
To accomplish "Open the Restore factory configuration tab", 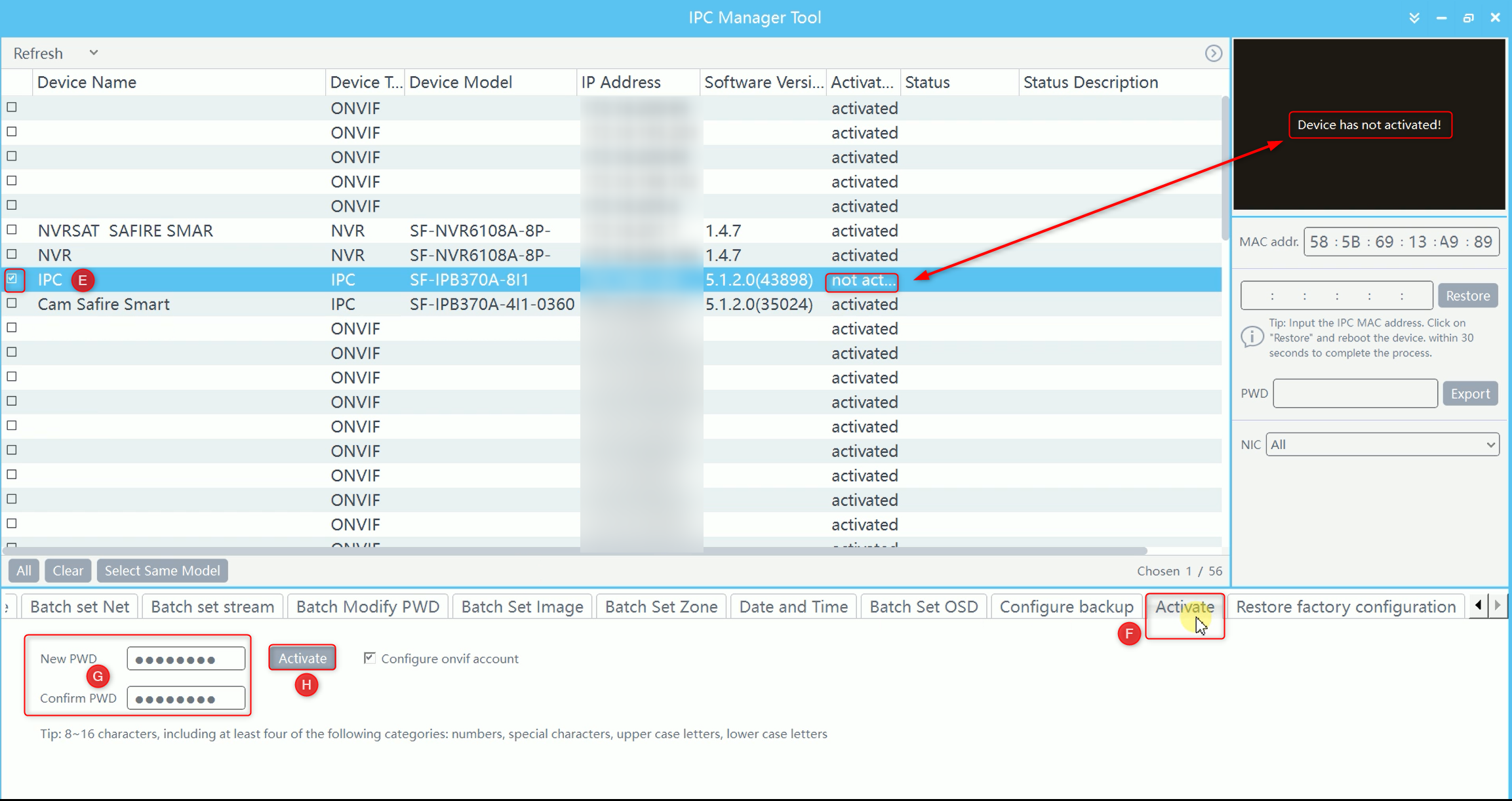I will coord(1345,607).
